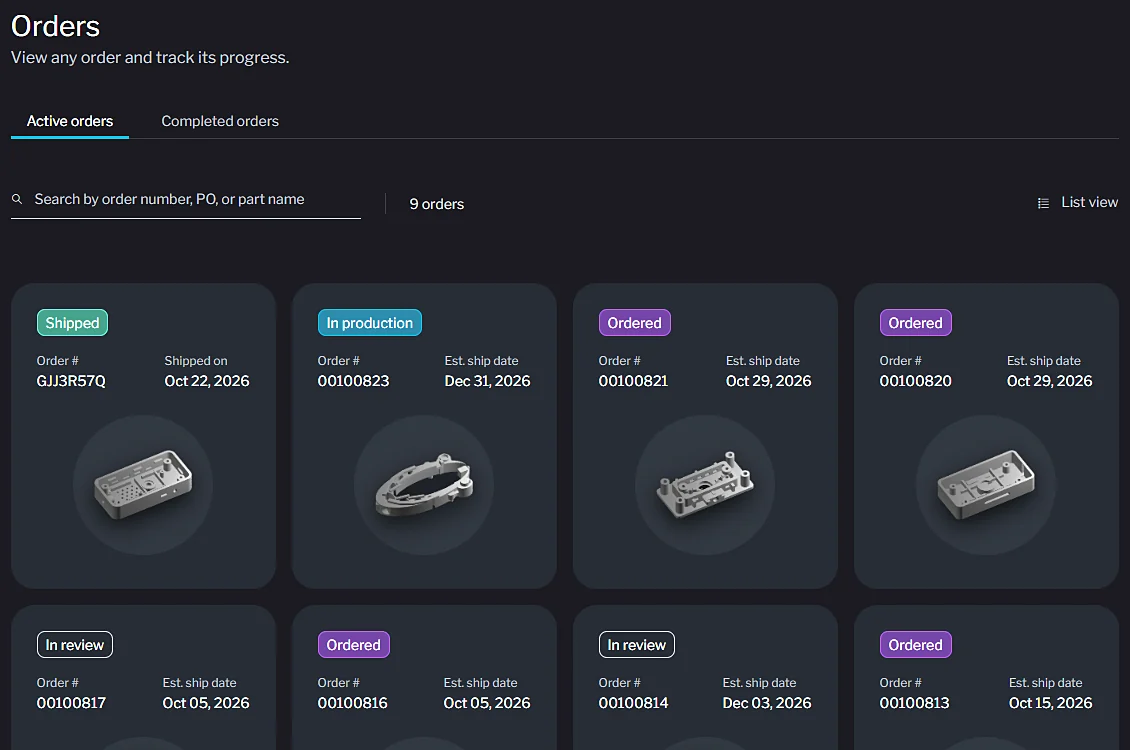Screen dimensions: 1130x750
Task: Click ship date Oct 15, 2026
Action: pyautogui.click(x=1051, y=703)
